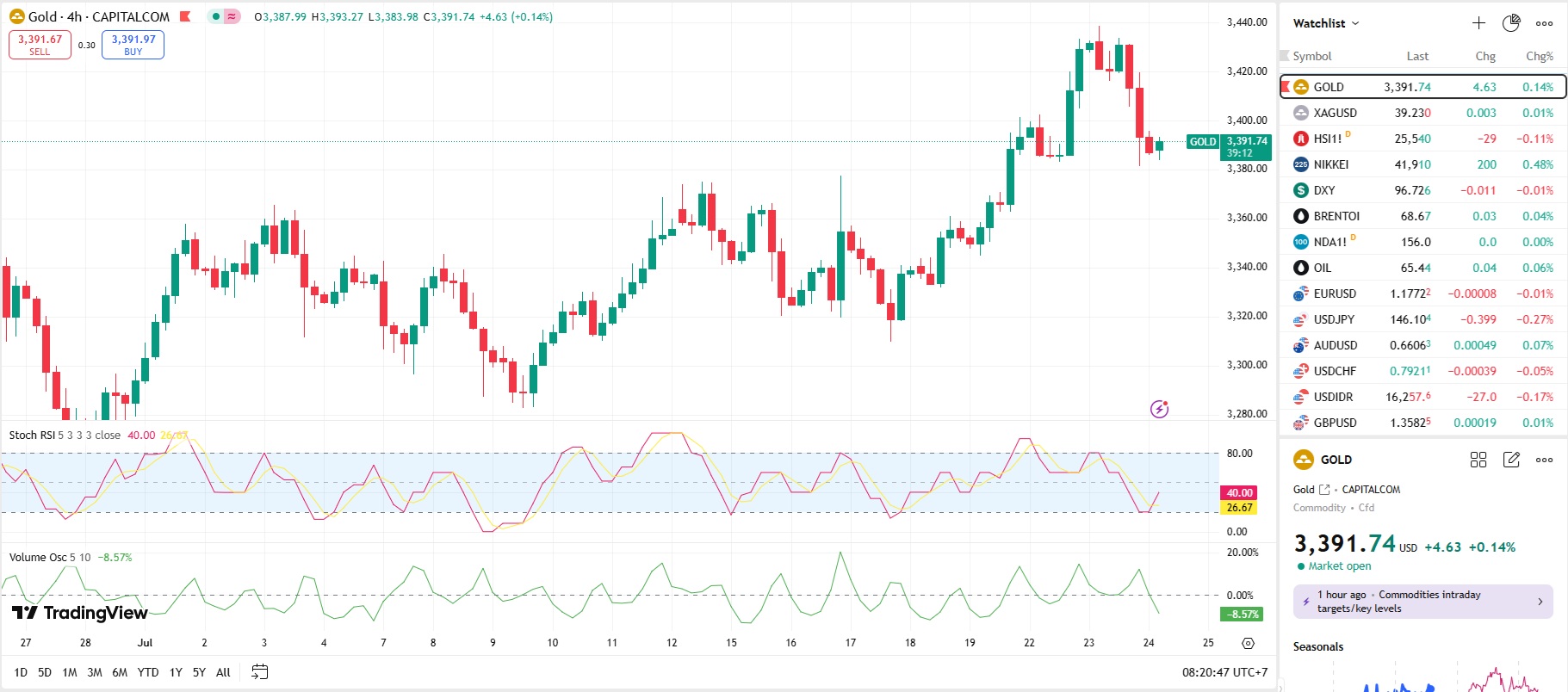The image size is (1568, 692).
Task: Open Gold symbol page via external link icon
Action: click(1324, 490)
